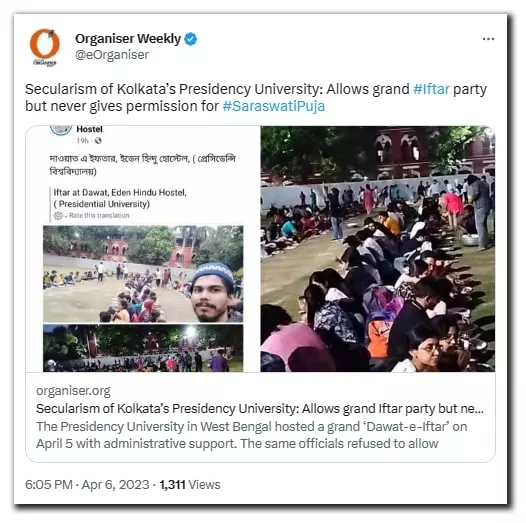Open the @eOrganiser handle
Viewport: 526px width, 523px height.
(112, 55)
